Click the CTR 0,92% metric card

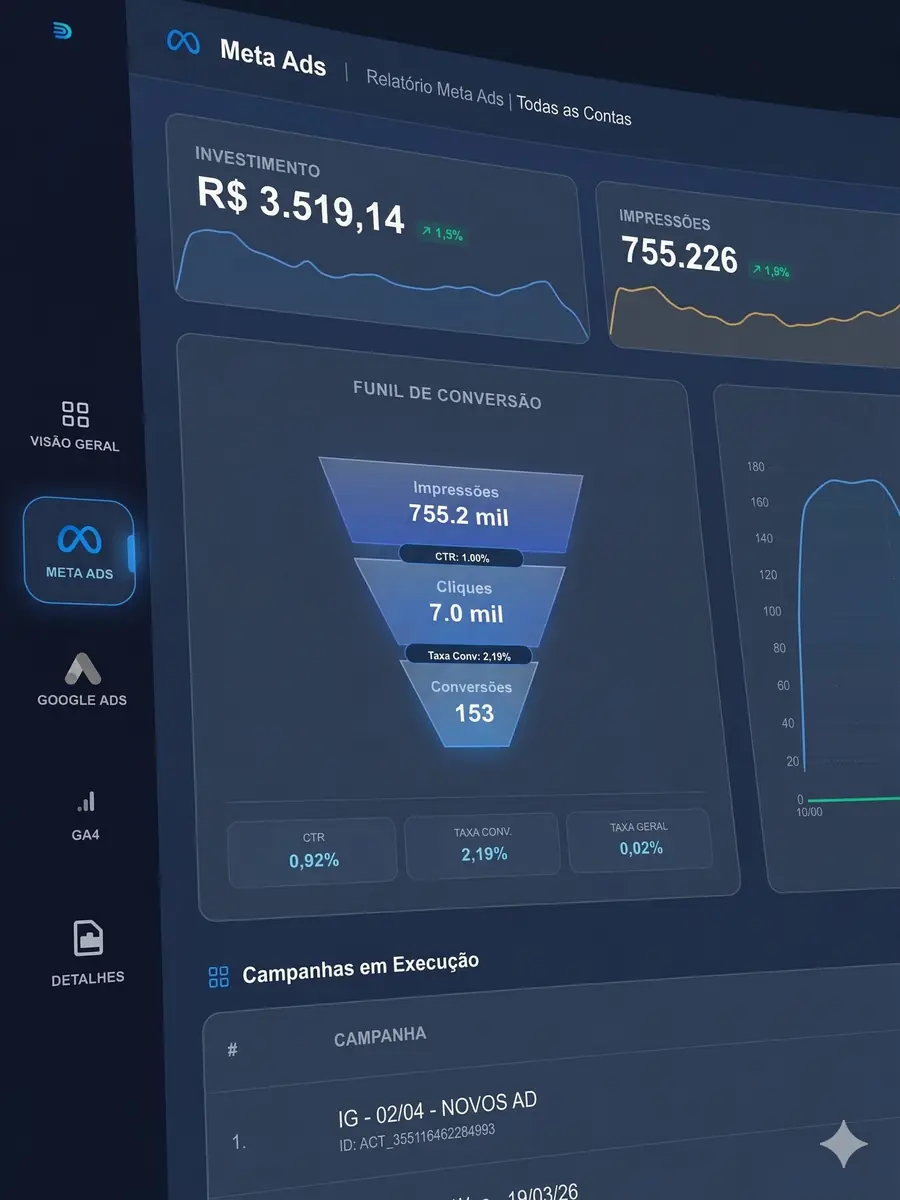[x=312, y=852]
